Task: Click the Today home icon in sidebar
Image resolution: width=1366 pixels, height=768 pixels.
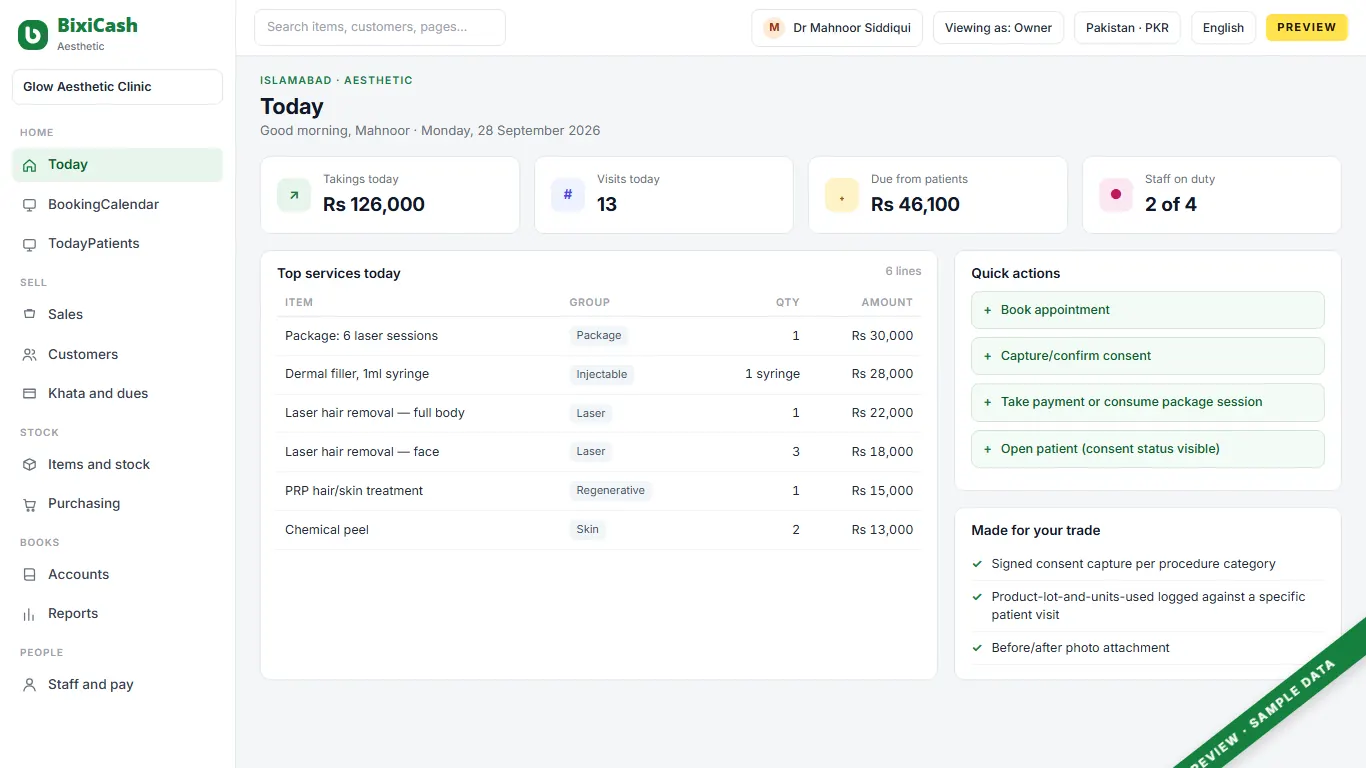Action: pos(29,165)
